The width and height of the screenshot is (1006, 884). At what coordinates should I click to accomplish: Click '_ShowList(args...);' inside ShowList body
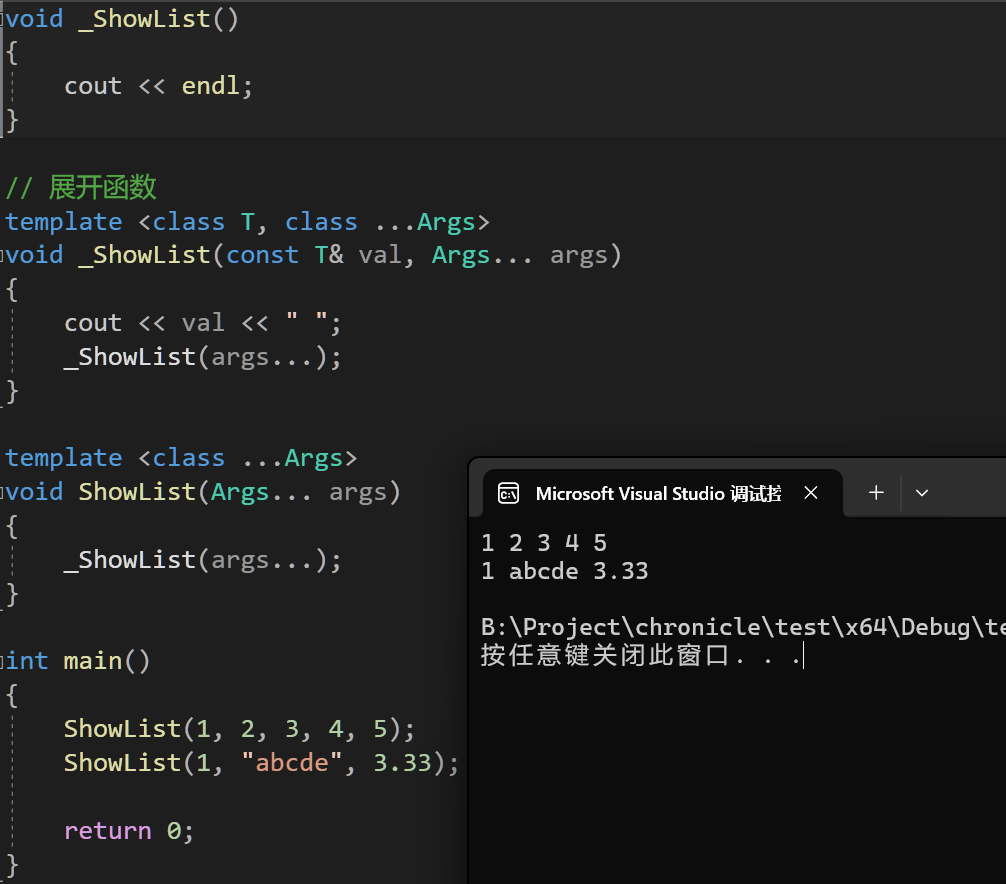[202, 560]
